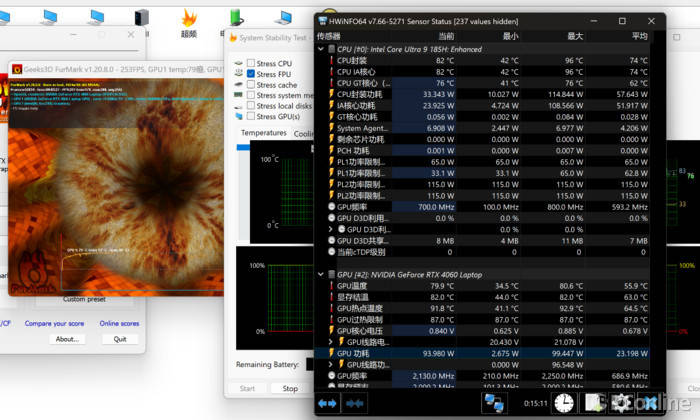Screen dimensions: 700x420
Task: Click the HWiNFO clock timer icon
Action: 564,402
